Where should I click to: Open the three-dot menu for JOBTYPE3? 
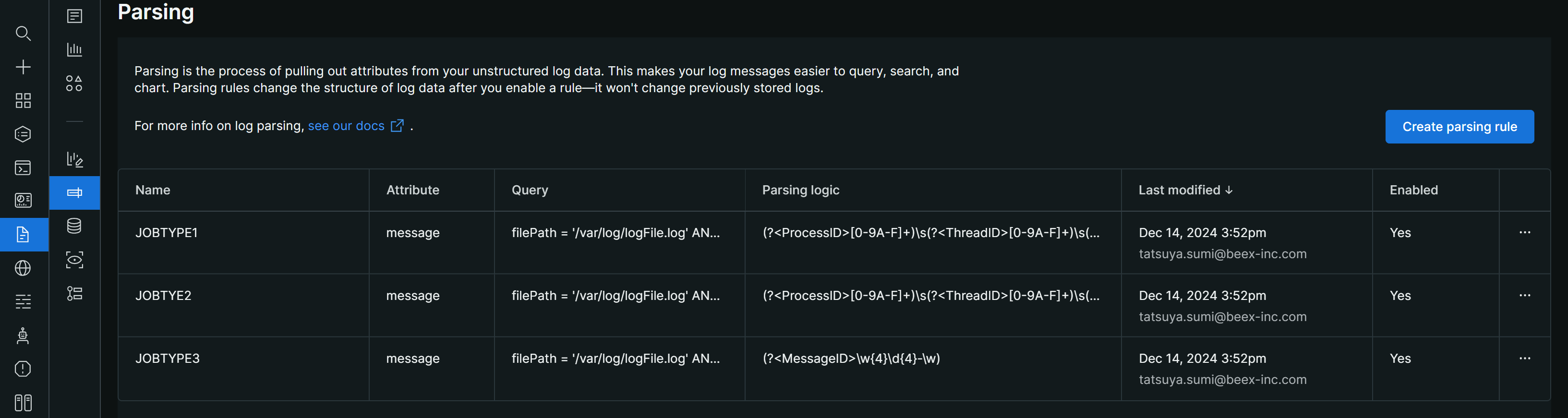[x=1524, y=358]
